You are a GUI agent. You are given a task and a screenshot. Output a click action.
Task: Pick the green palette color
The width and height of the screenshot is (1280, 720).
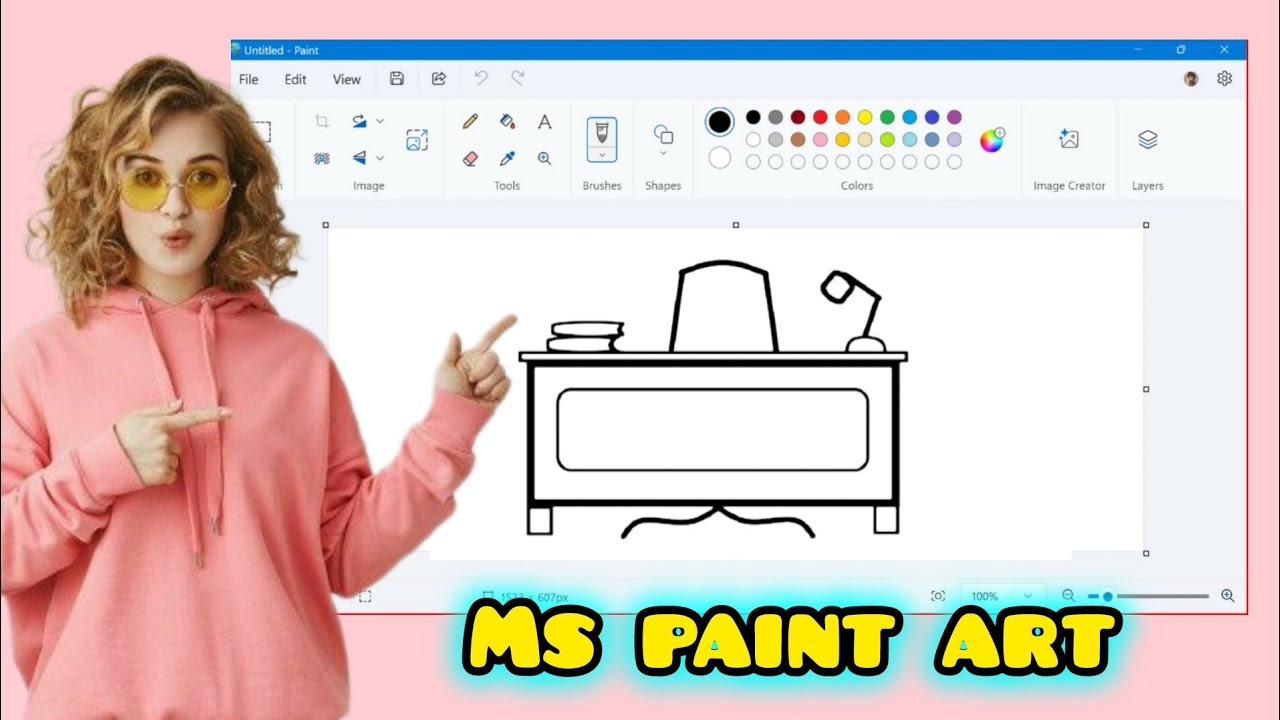click(887, 117)
